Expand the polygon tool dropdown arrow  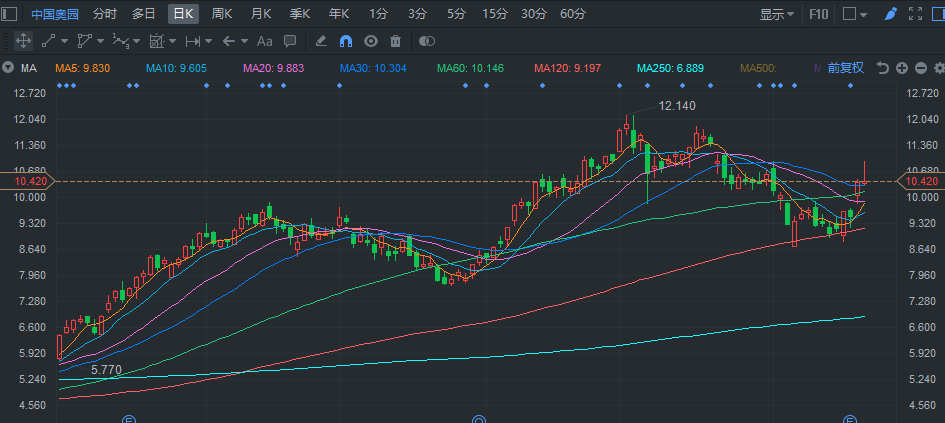point(100,42)
